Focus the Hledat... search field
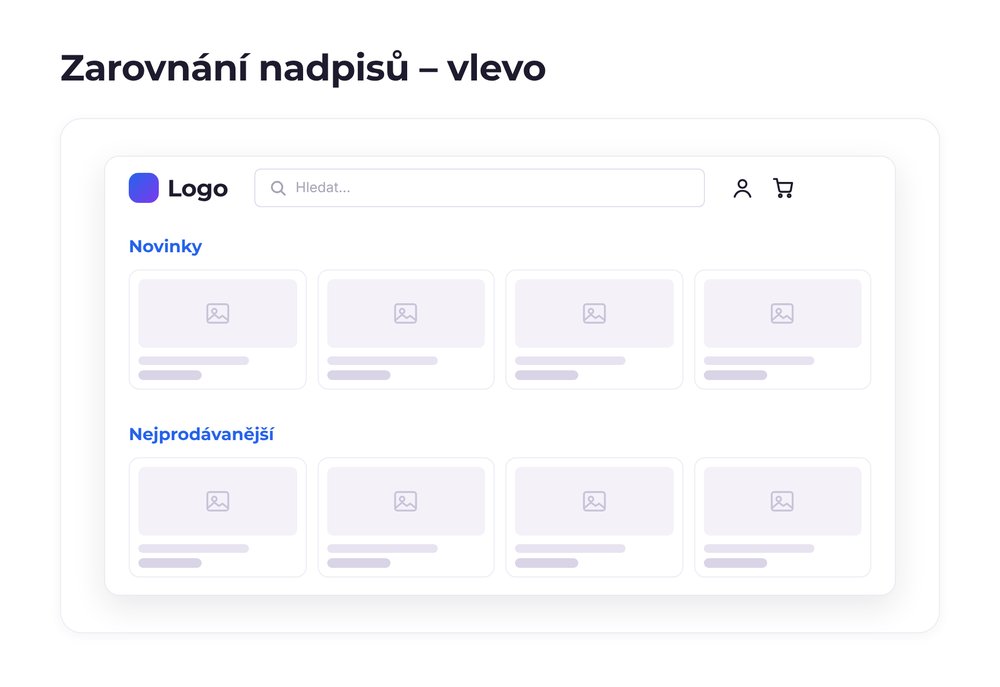 [x=480, y=188]
